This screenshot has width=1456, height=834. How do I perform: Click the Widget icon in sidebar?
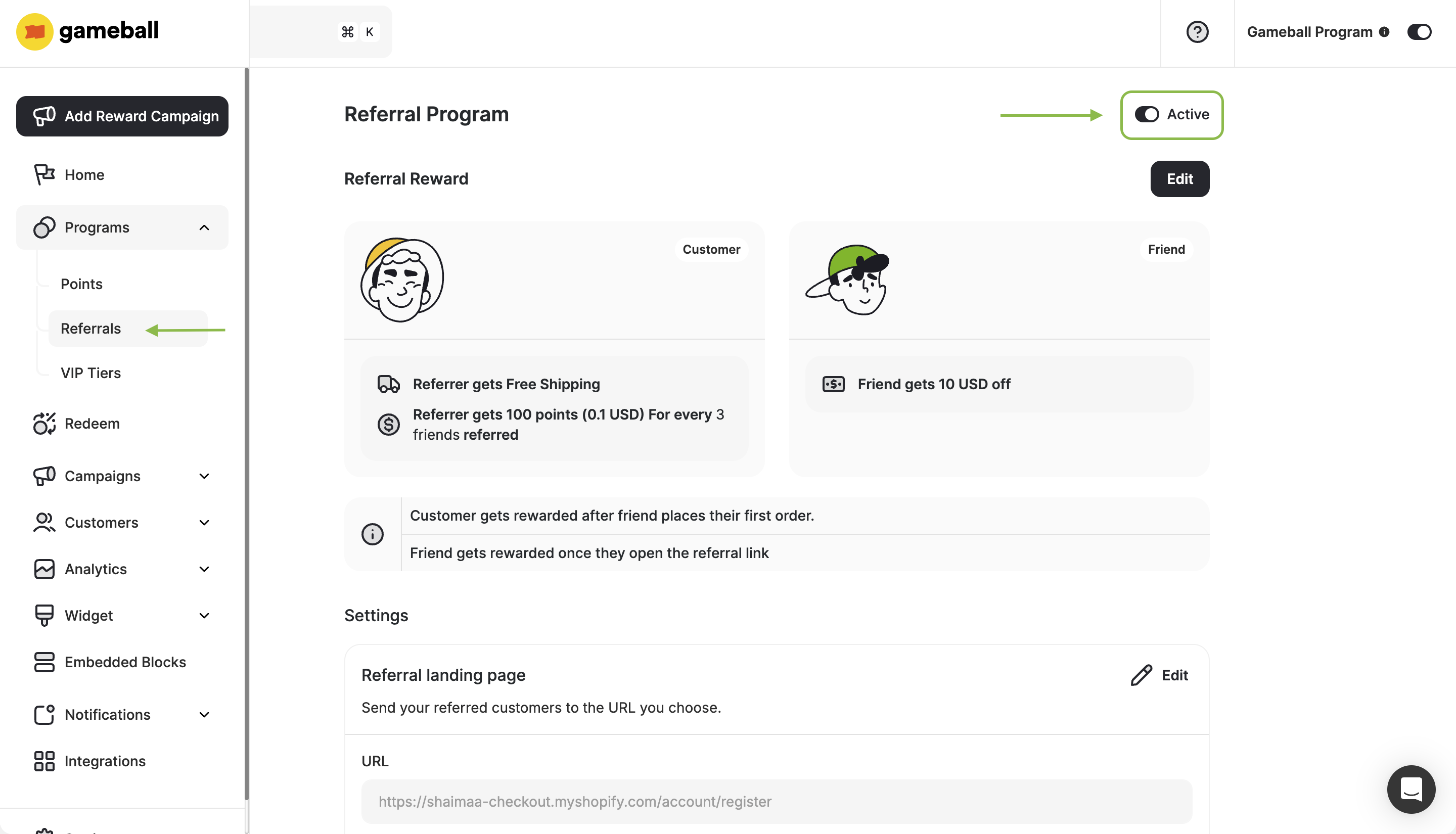coord(43,615)
